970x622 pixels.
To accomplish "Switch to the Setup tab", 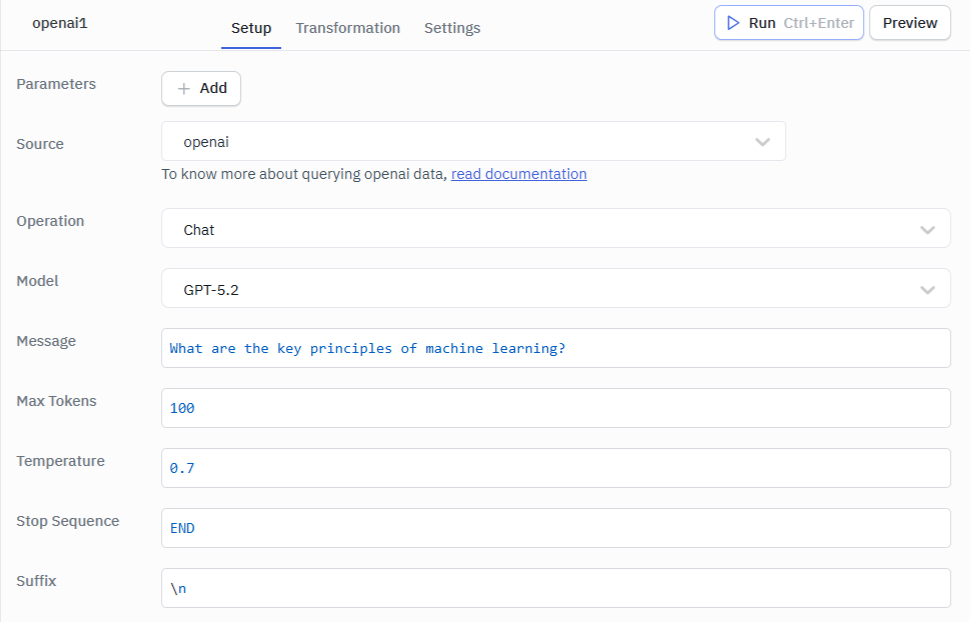I will pos(251,28).
